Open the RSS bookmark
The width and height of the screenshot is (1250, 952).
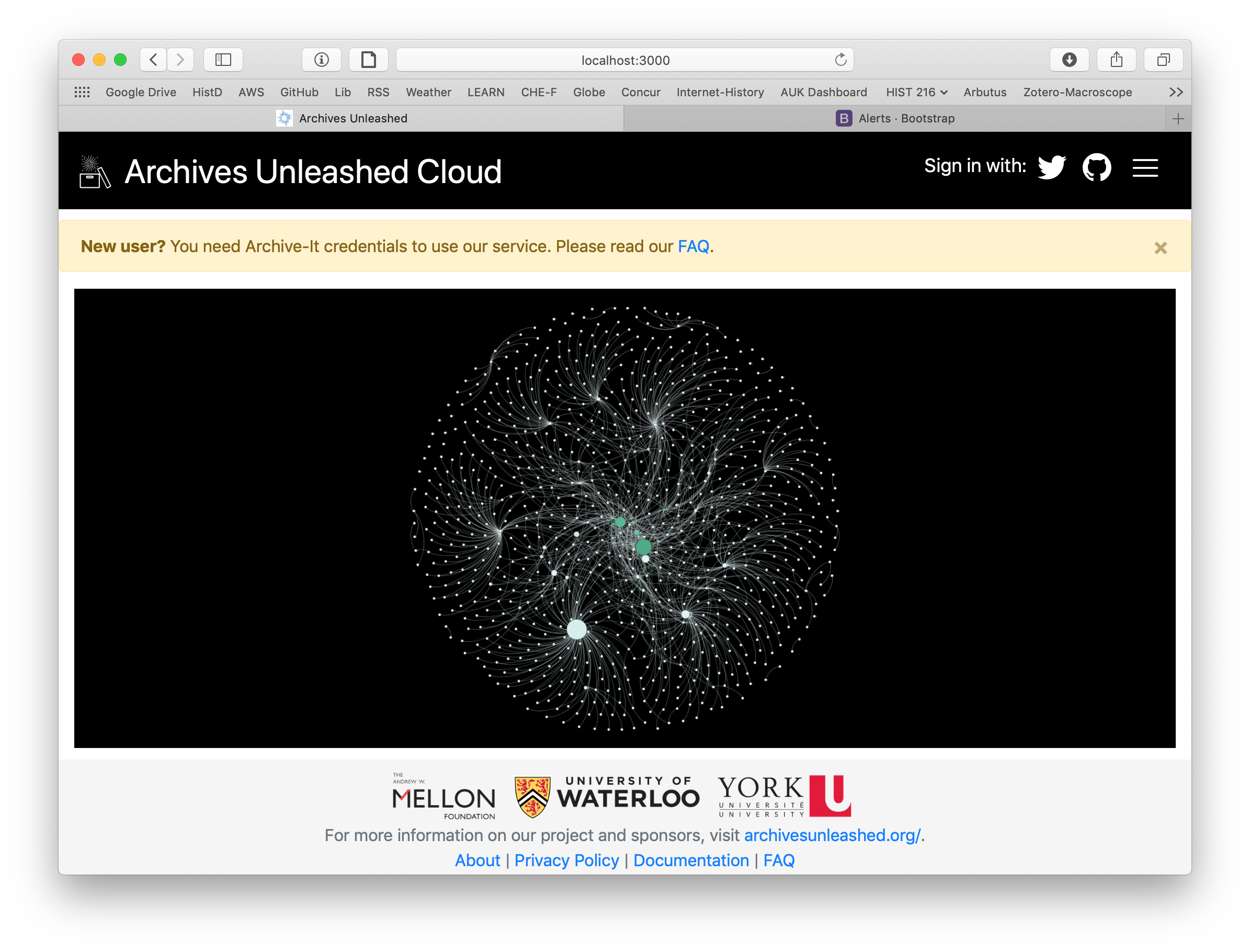[378, 92]
